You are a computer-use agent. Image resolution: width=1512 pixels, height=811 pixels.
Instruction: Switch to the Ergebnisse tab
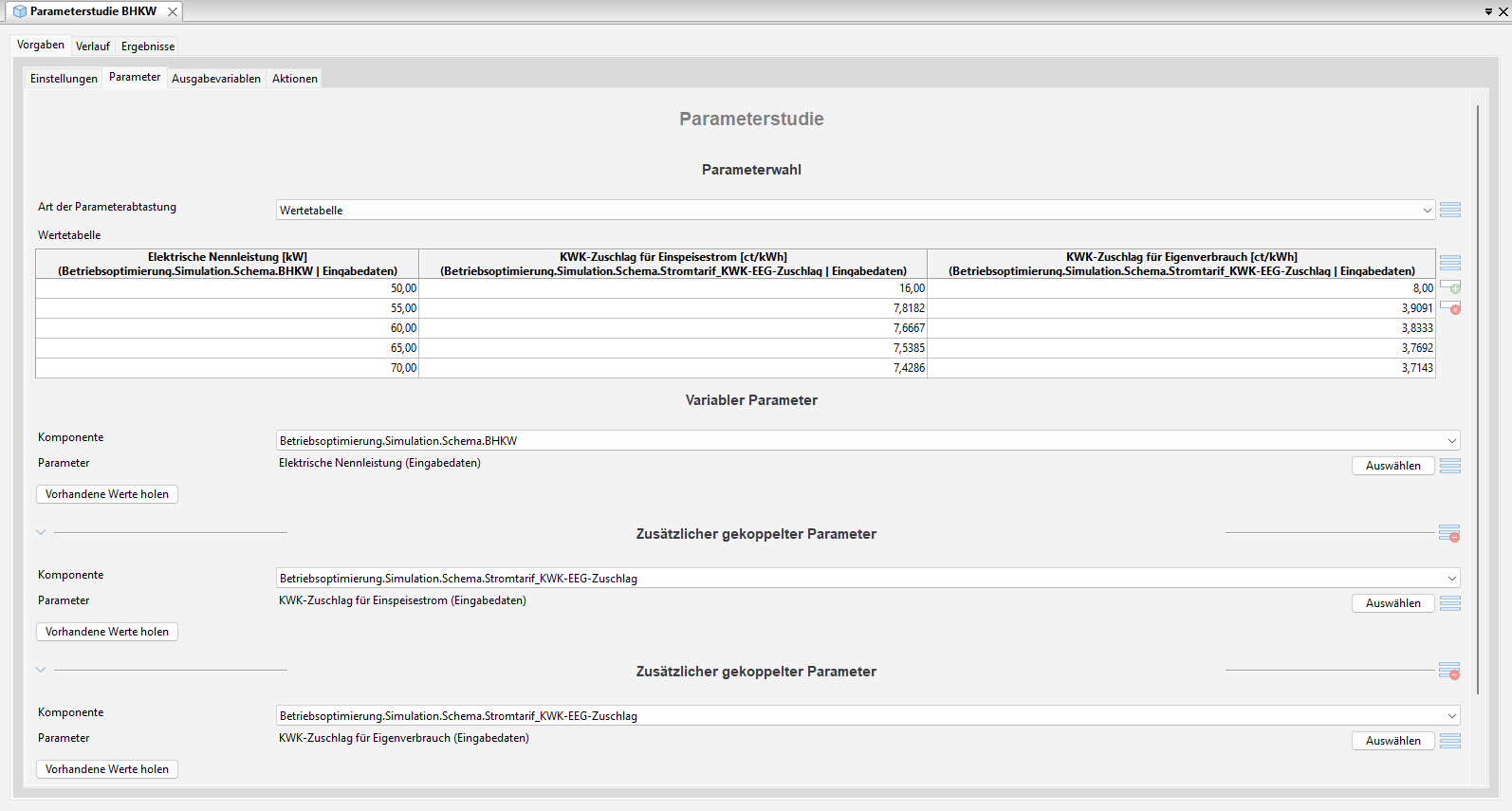pos(148,46)
